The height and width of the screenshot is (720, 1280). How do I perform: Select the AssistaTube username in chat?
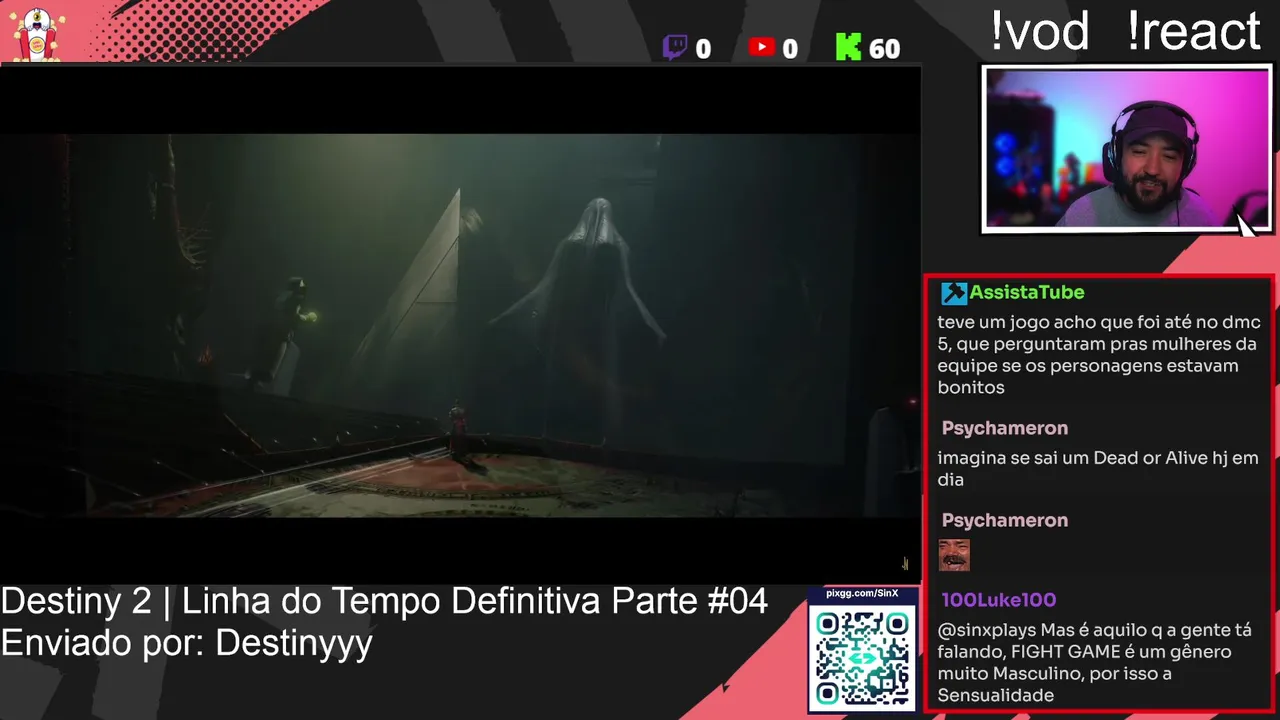[x=1027, y=292]
